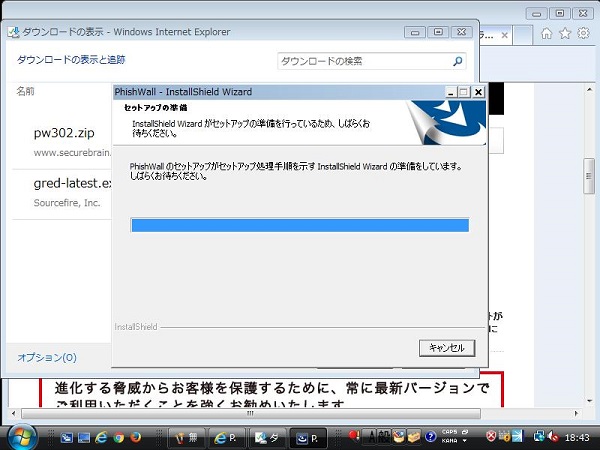
Task: Switch to the 無 taskbar button
Action: 187,438
